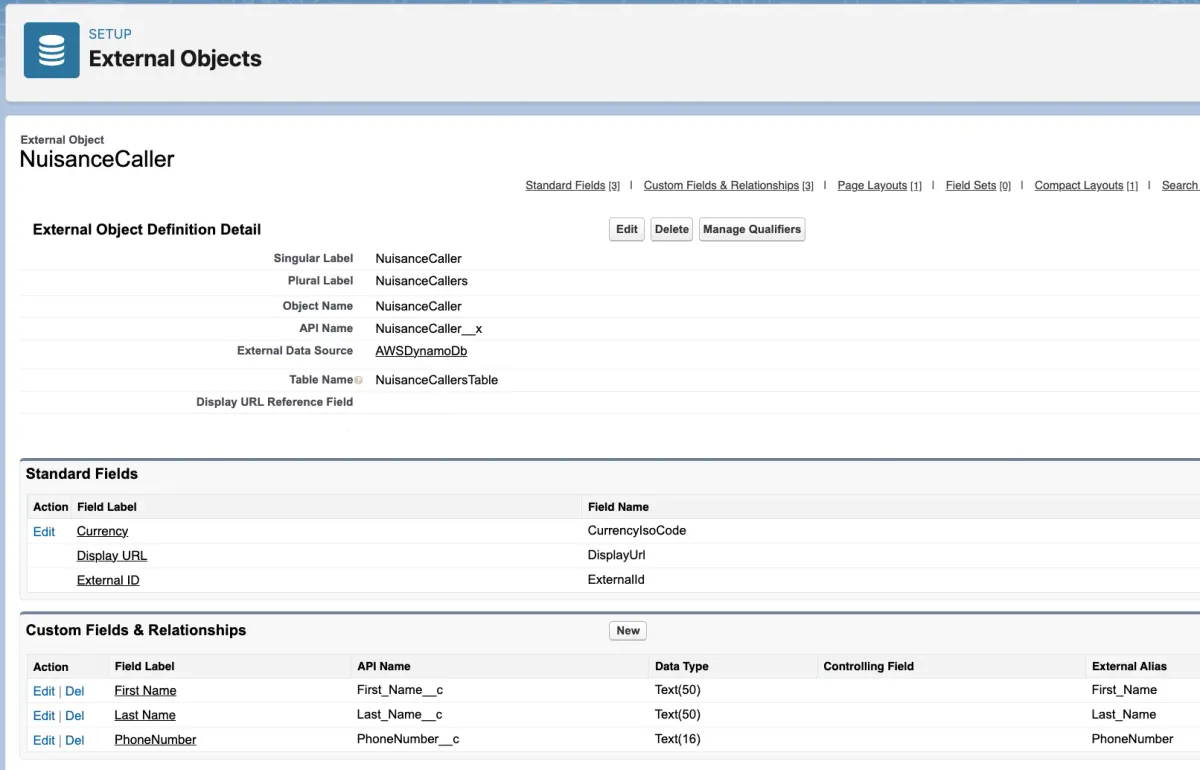This screenshot has height=770, width=1200.
Task: Jump to Custom Fields & Relationships [3] link
Action: point(728,186)
